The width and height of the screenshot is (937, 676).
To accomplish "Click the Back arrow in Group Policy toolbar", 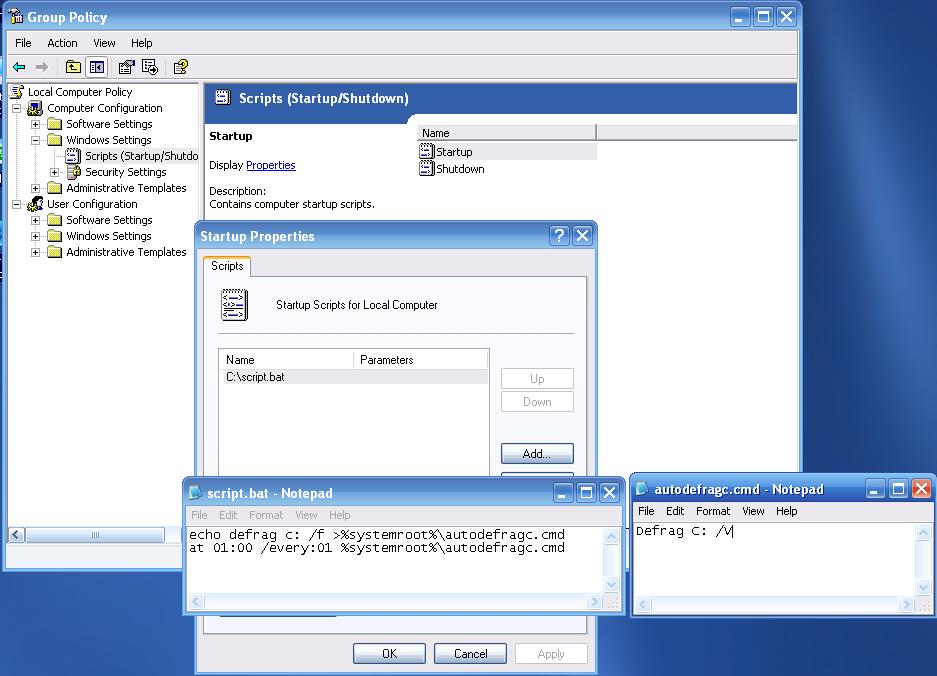I will coord(19,67).
